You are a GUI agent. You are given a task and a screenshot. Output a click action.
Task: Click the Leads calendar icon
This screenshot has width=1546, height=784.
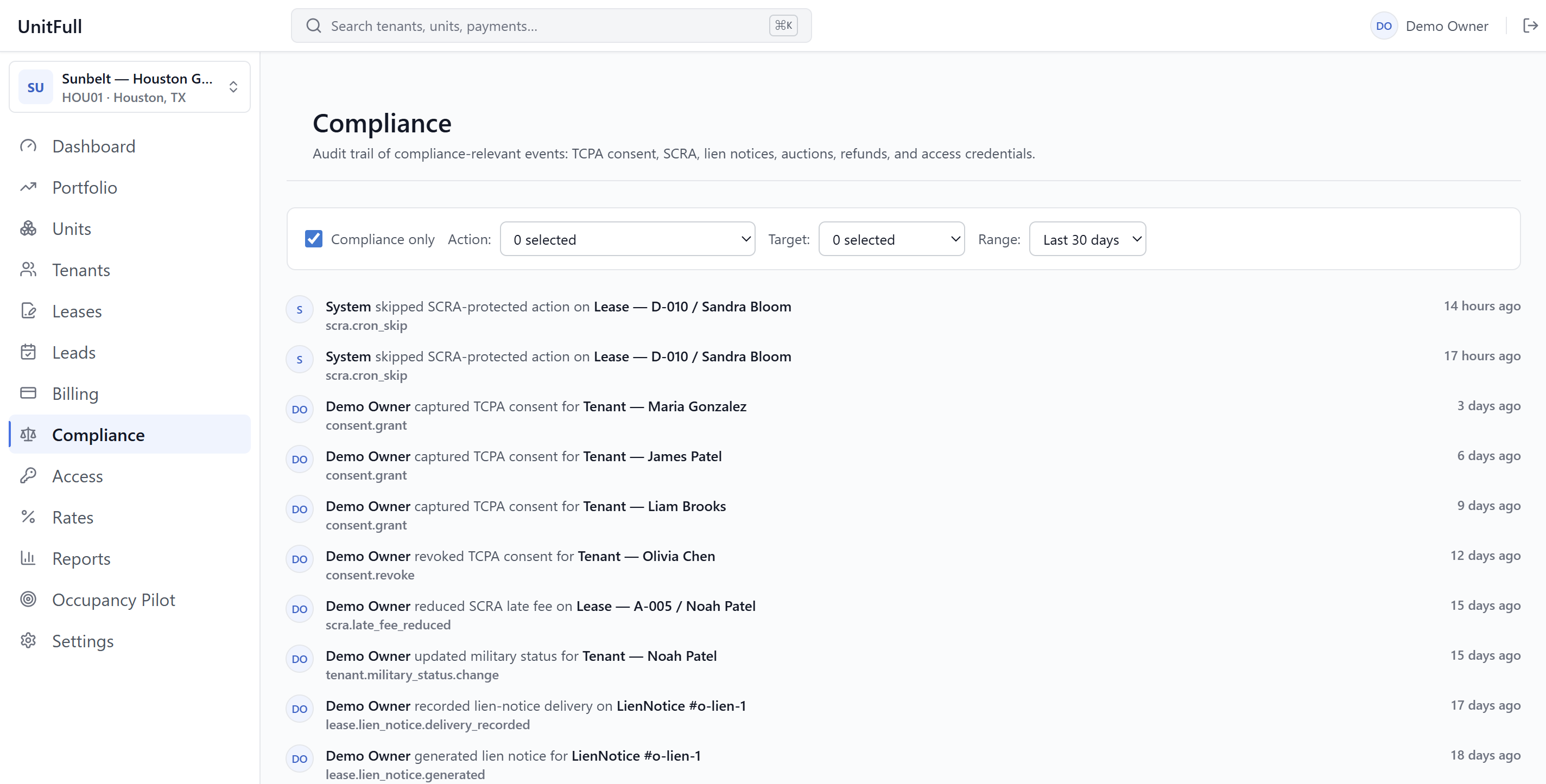click(x=28, y=352)
